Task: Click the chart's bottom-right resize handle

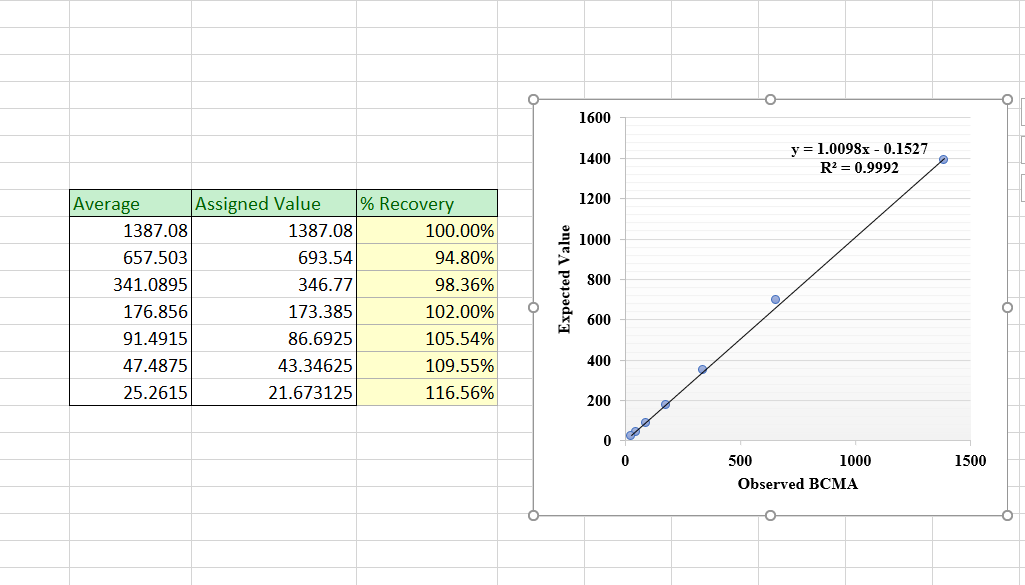Action: pos(1007,516)
